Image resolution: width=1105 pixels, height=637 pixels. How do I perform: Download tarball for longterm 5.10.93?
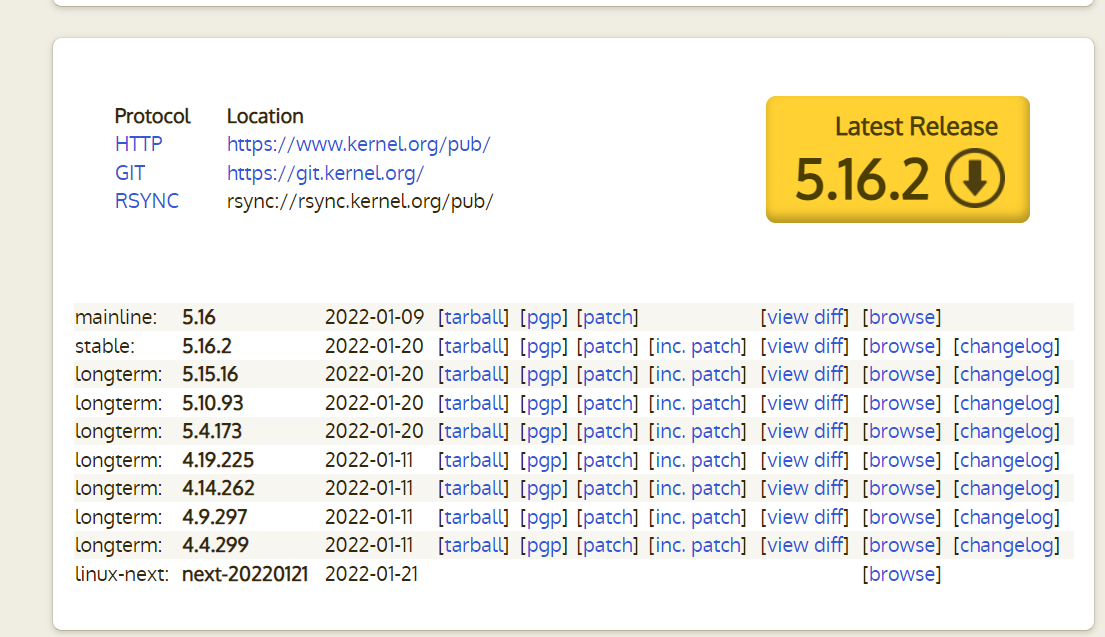point(474,403)
